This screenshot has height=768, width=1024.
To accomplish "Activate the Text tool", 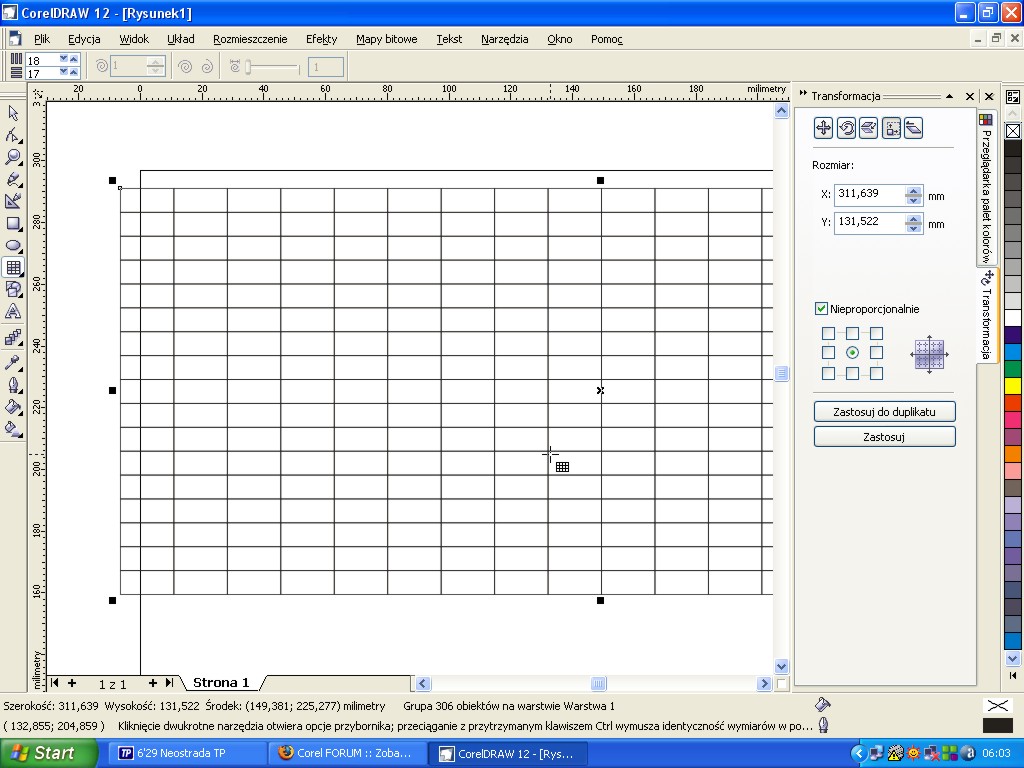I will 14,312.
